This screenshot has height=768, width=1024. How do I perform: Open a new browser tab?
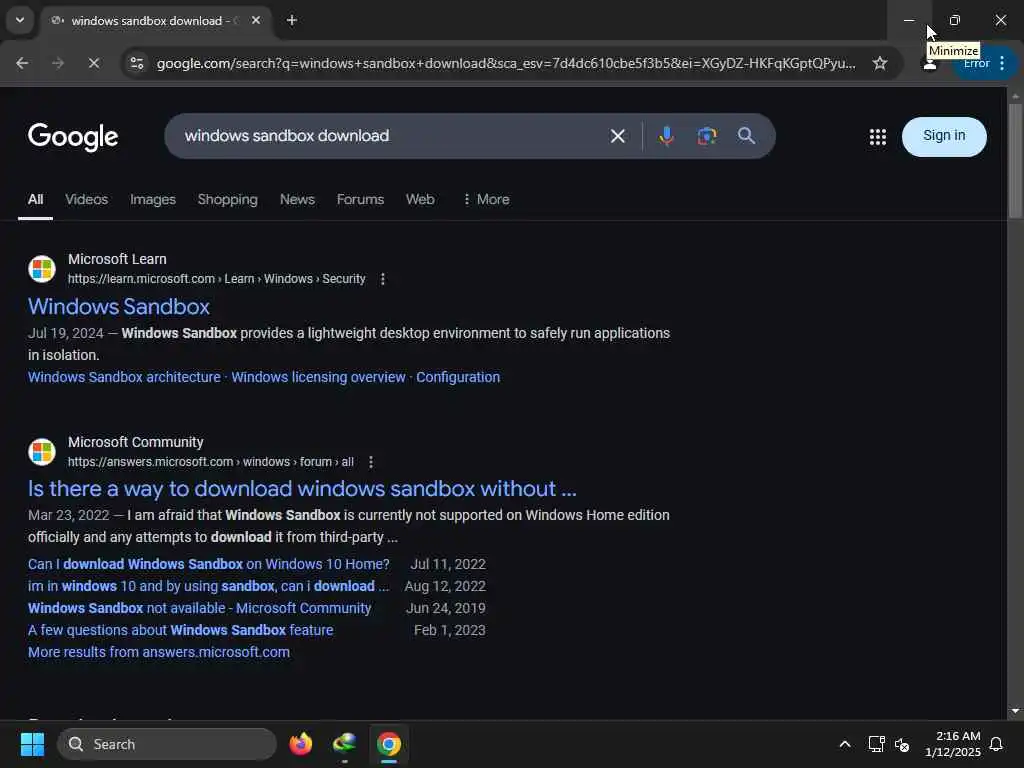pyautogui.click(x=292, y=20)
